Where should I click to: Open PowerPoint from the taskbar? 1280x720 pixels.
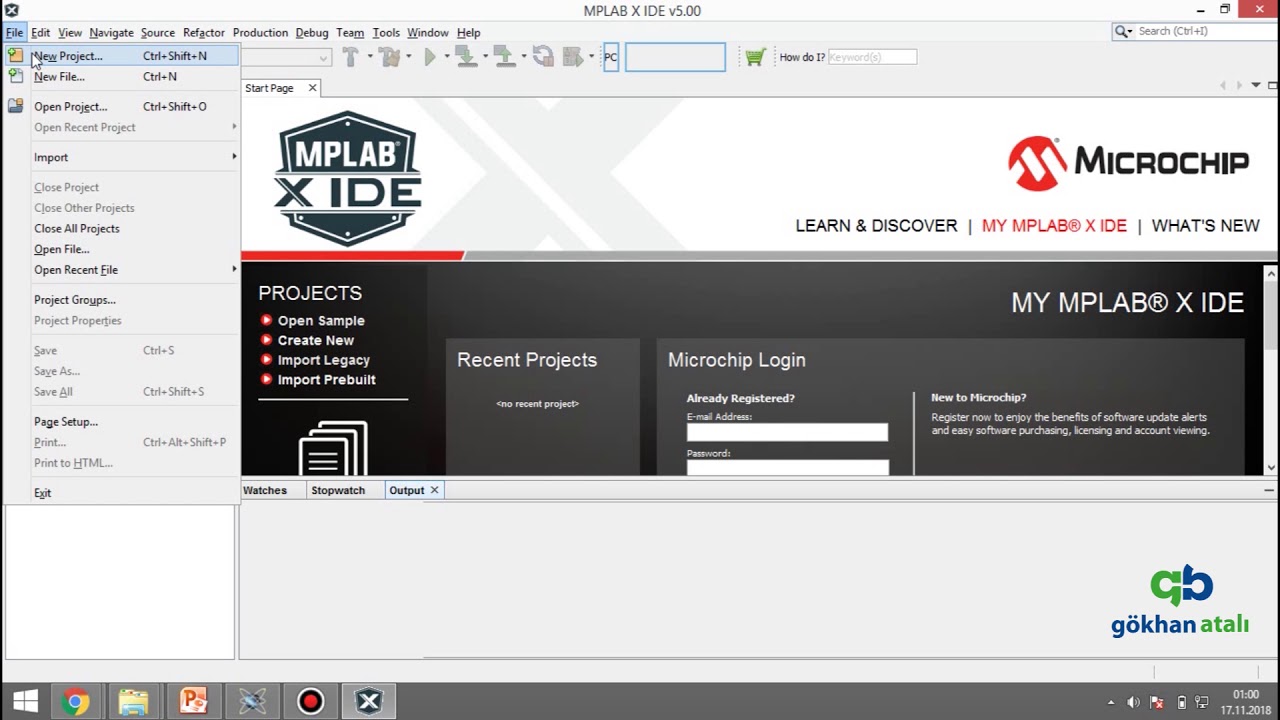(x=193, y=702)
